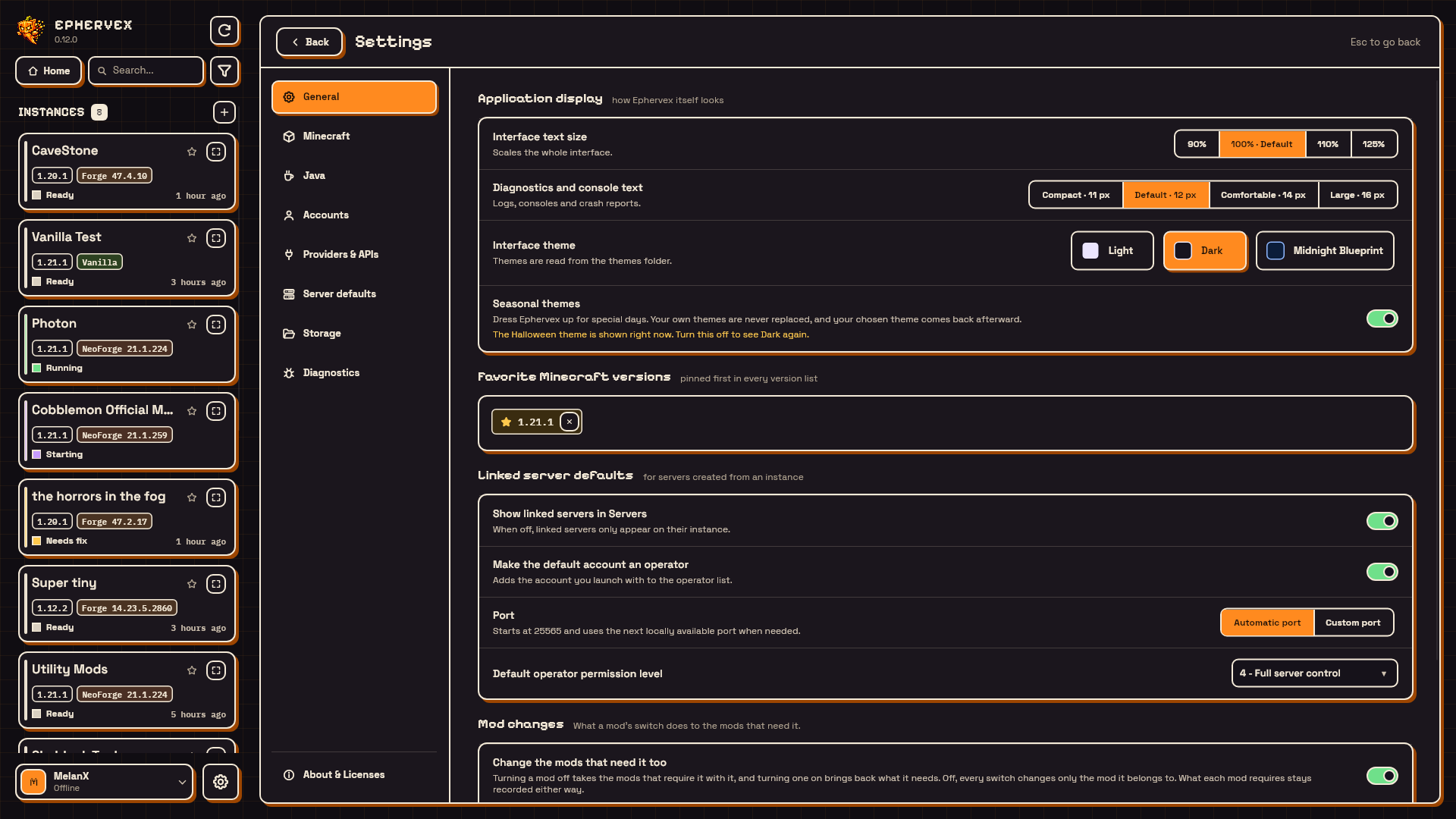Open CaveStone expand-view icon
This screenshot has height=819, width=1456.
(216, 152)
